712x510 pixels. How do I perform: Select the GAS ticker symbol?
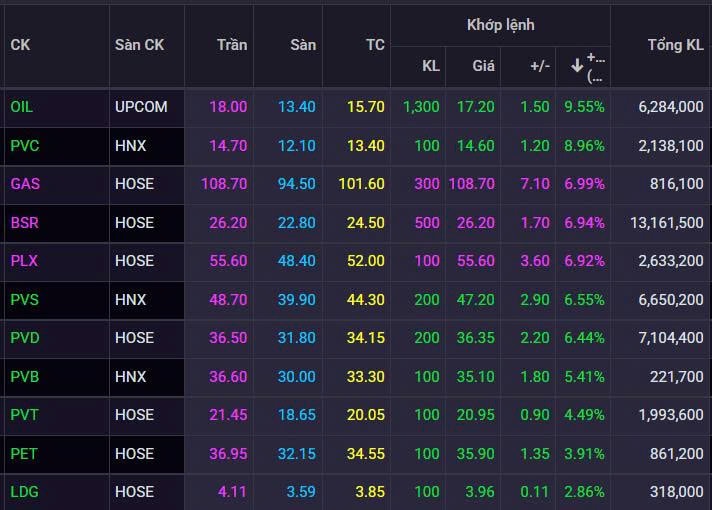pyautogui.click(x=24, y=184)
